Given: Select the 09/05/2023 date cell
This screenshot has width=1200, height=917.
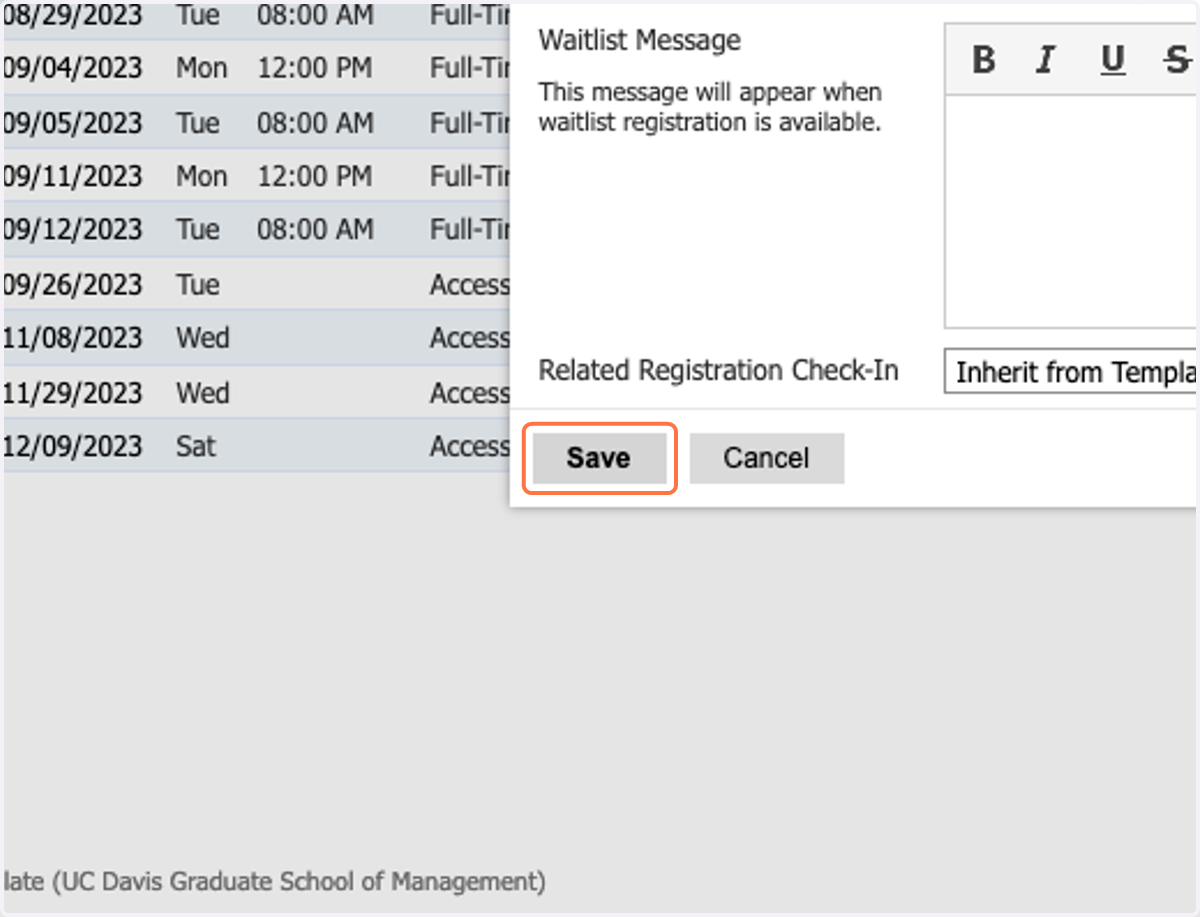Looking at the screenshot, I should pos(72,122).
